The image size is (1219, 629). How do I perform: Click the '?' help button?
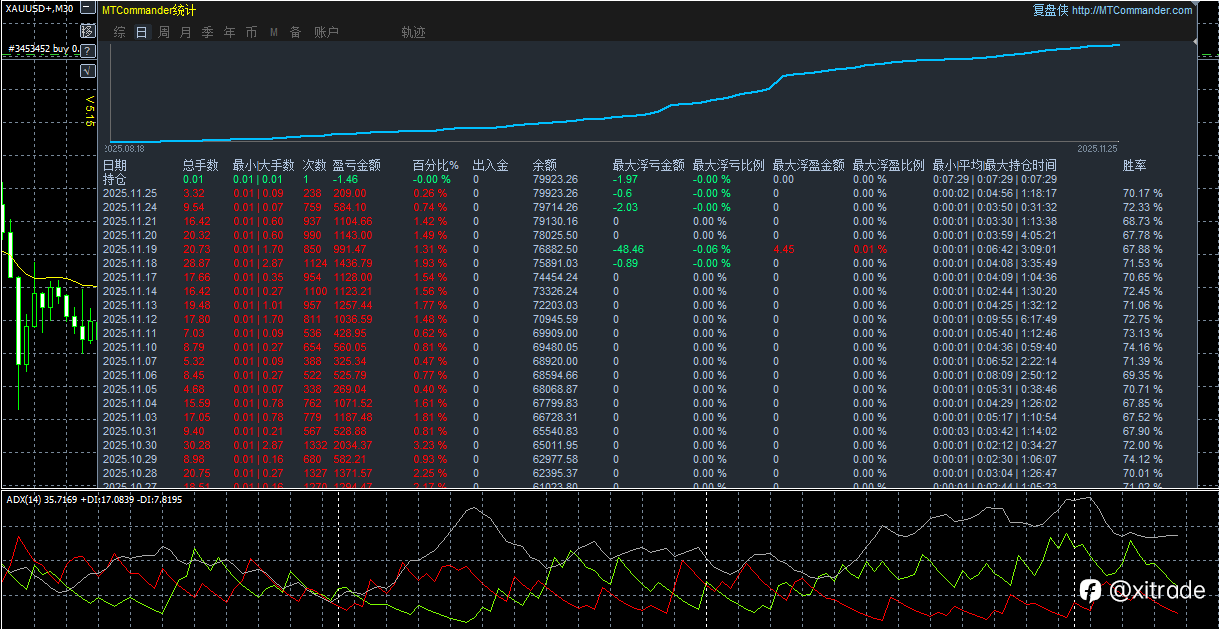(x=88, y=50)
